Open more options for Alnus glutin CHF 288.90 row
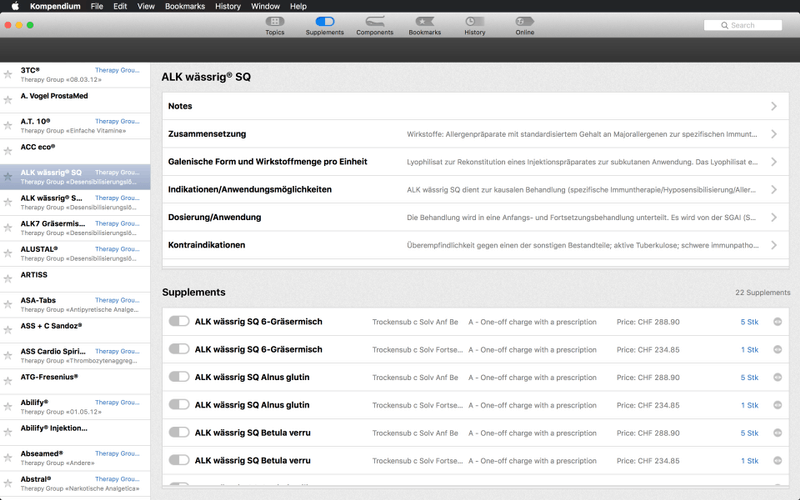Image resolution: width=800 pixels, height=500 pixels. pos(778,377)
